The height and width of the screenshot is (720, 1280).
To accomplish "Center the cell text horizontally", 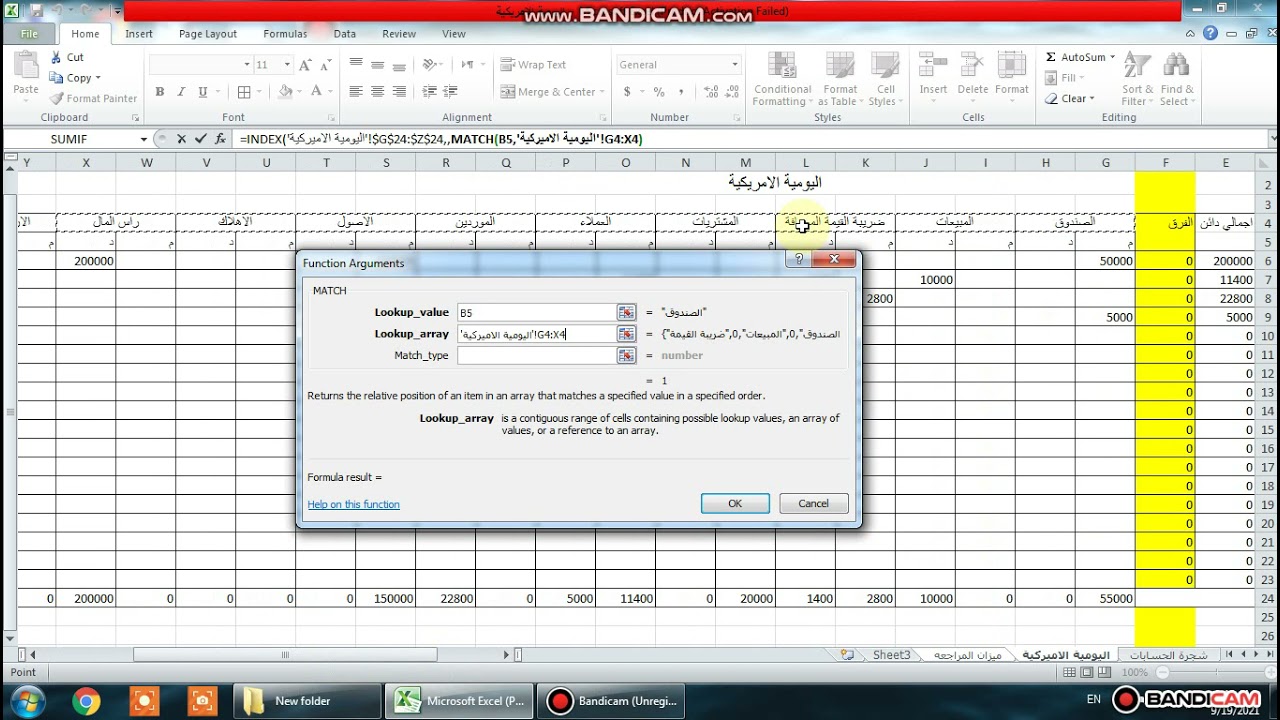I will pyautogui.click(x=378, y=91).
